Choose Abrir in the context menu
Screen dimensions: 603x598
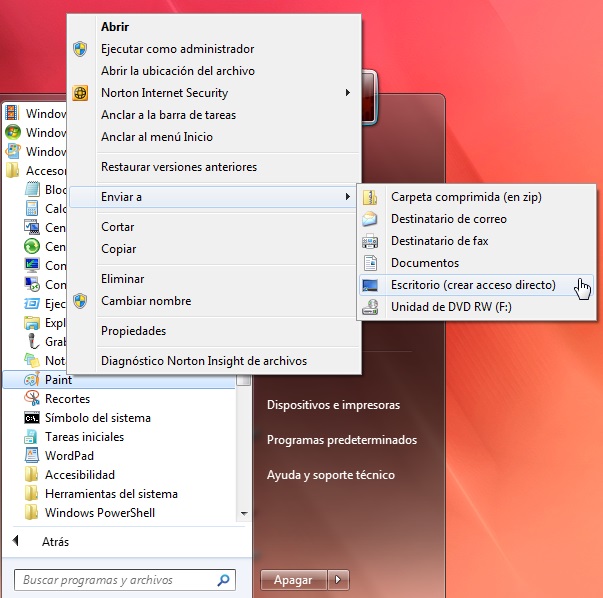(214, 27)
